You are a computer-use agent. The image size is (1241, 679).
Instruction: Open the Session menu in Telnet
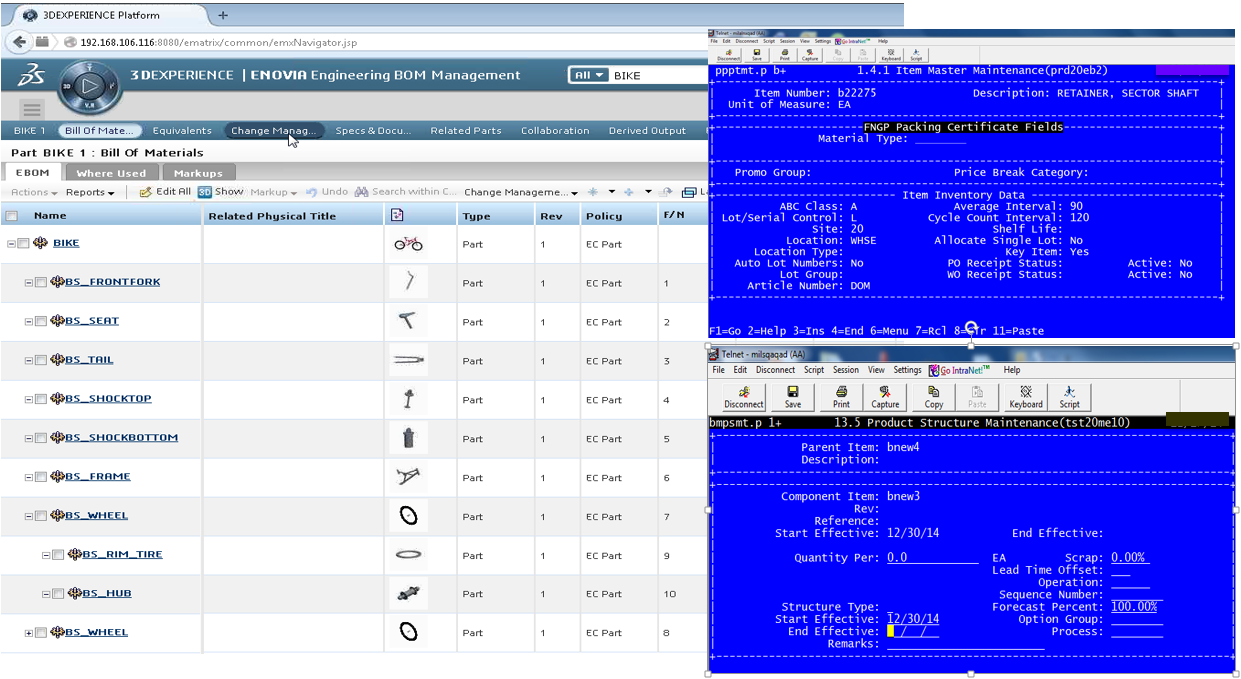pyautogui.click(x=845, y=370)
